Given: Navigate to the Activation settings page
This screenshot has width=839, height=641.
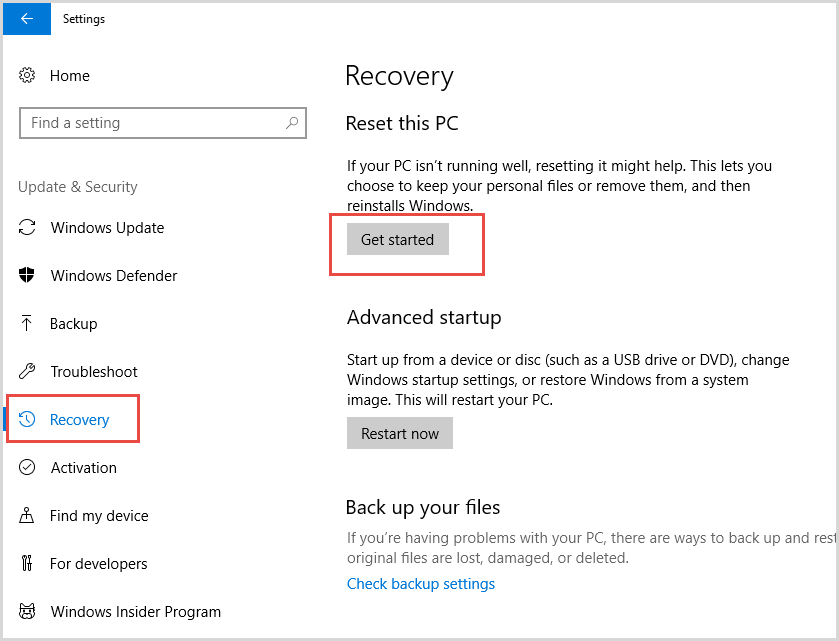Looking at the screenshot, I should tap(83, 468).
